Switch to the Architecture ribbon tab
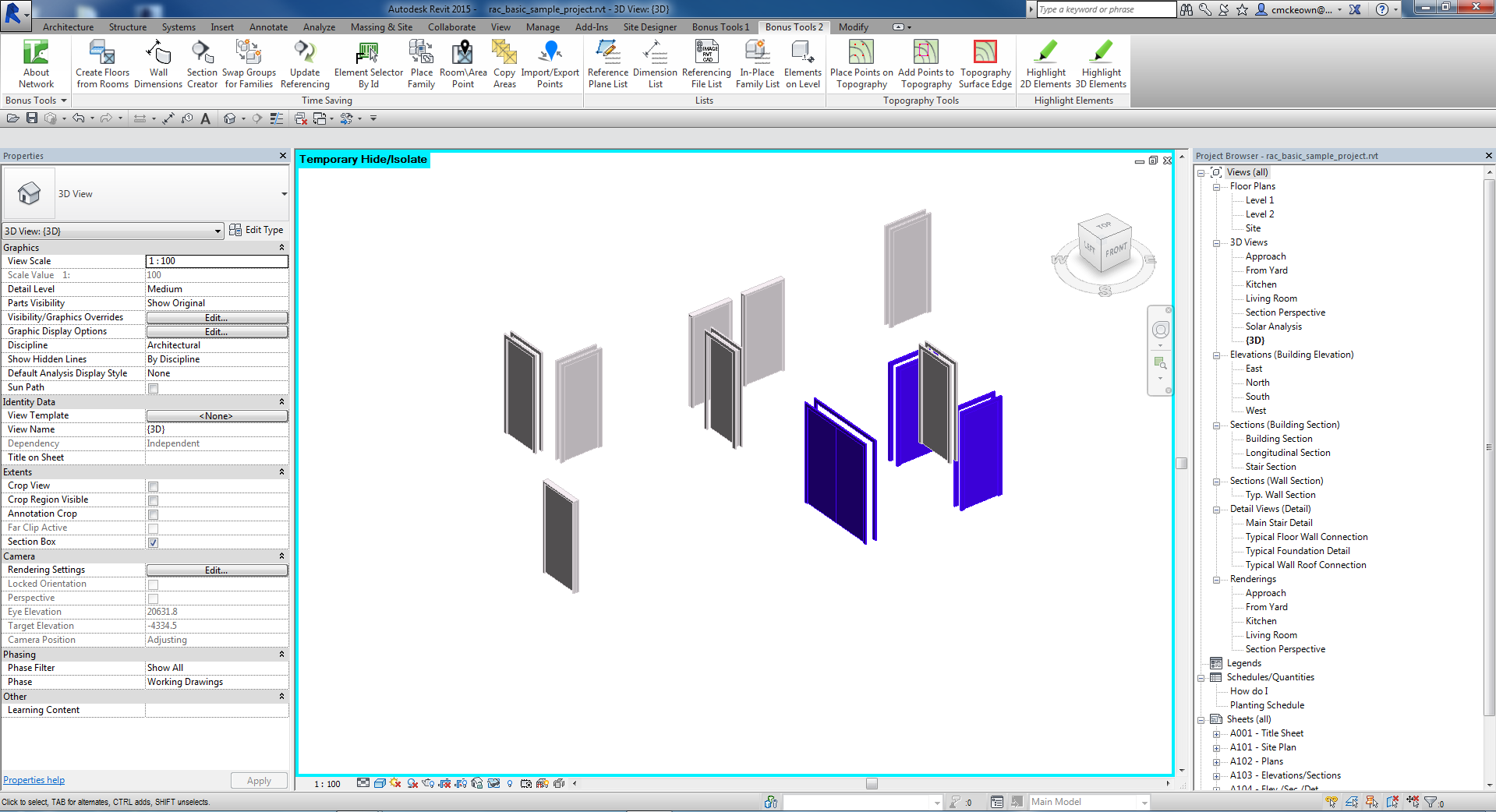 pos(68,26)
